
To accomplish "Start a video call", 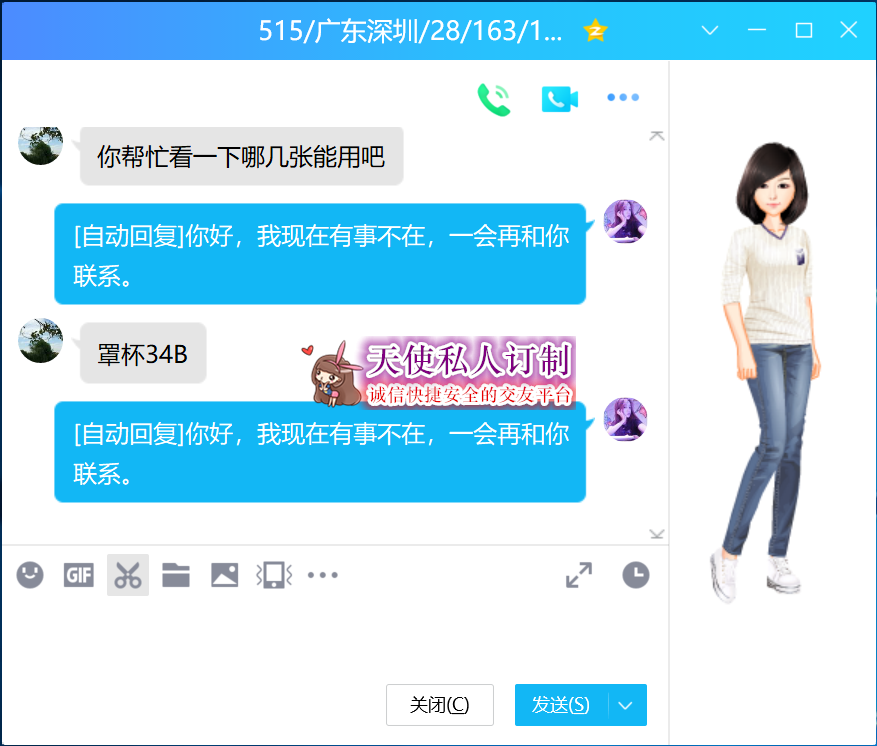I will (x=560, y=98).
